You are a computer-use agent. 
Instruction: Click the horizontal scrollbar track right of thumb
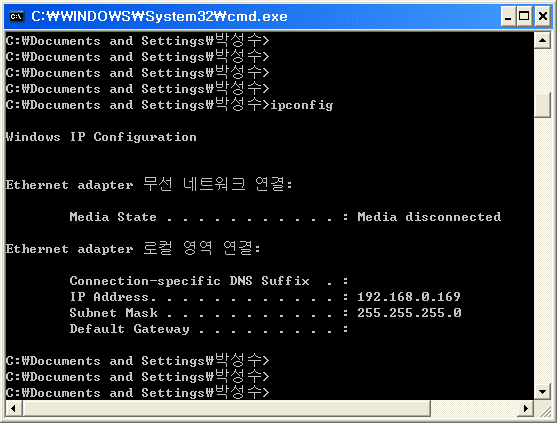coord(474,408)
